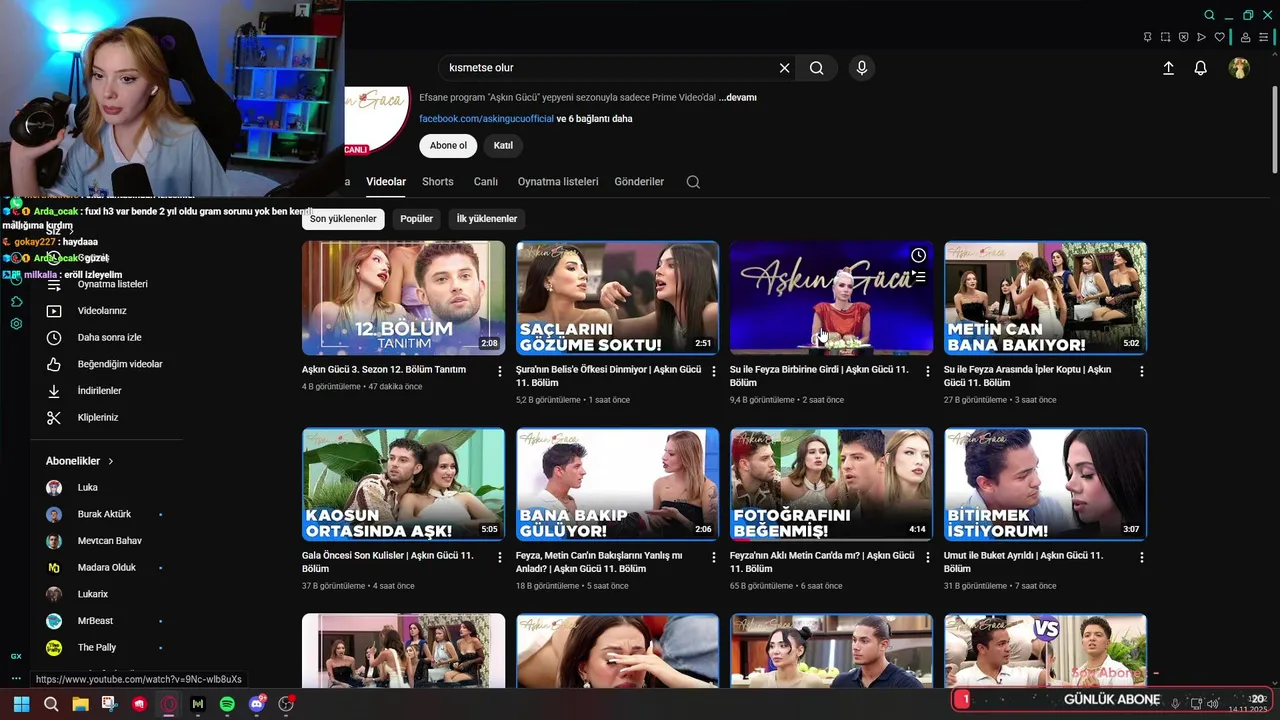Viewport: 1280px width, 720px height.
Task: Open the ad blocker shield icon
Action: pyautogui.click(x=1183, y=37)
